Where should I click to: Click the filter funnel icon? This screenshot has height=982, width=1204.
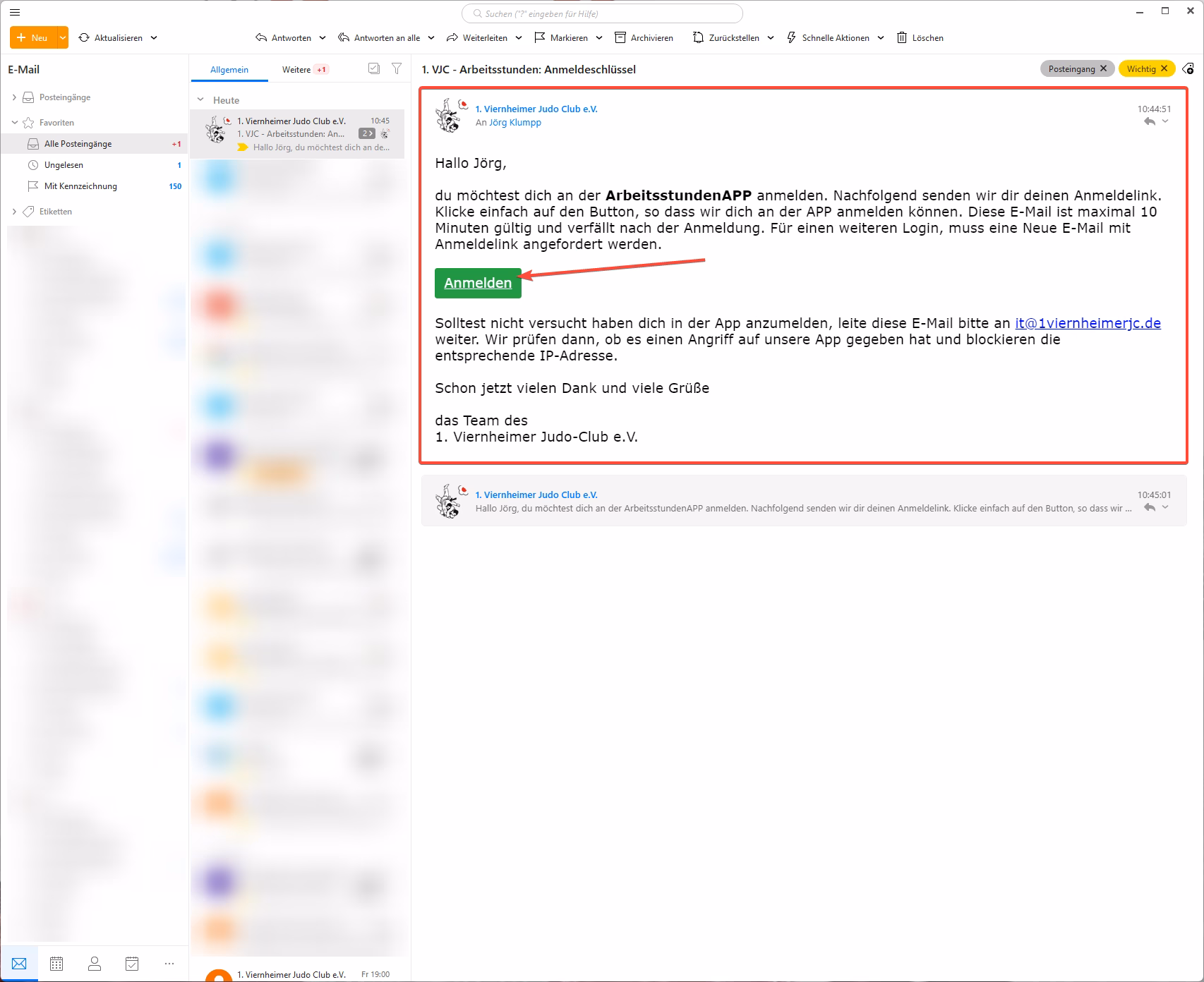coord(397,68)
